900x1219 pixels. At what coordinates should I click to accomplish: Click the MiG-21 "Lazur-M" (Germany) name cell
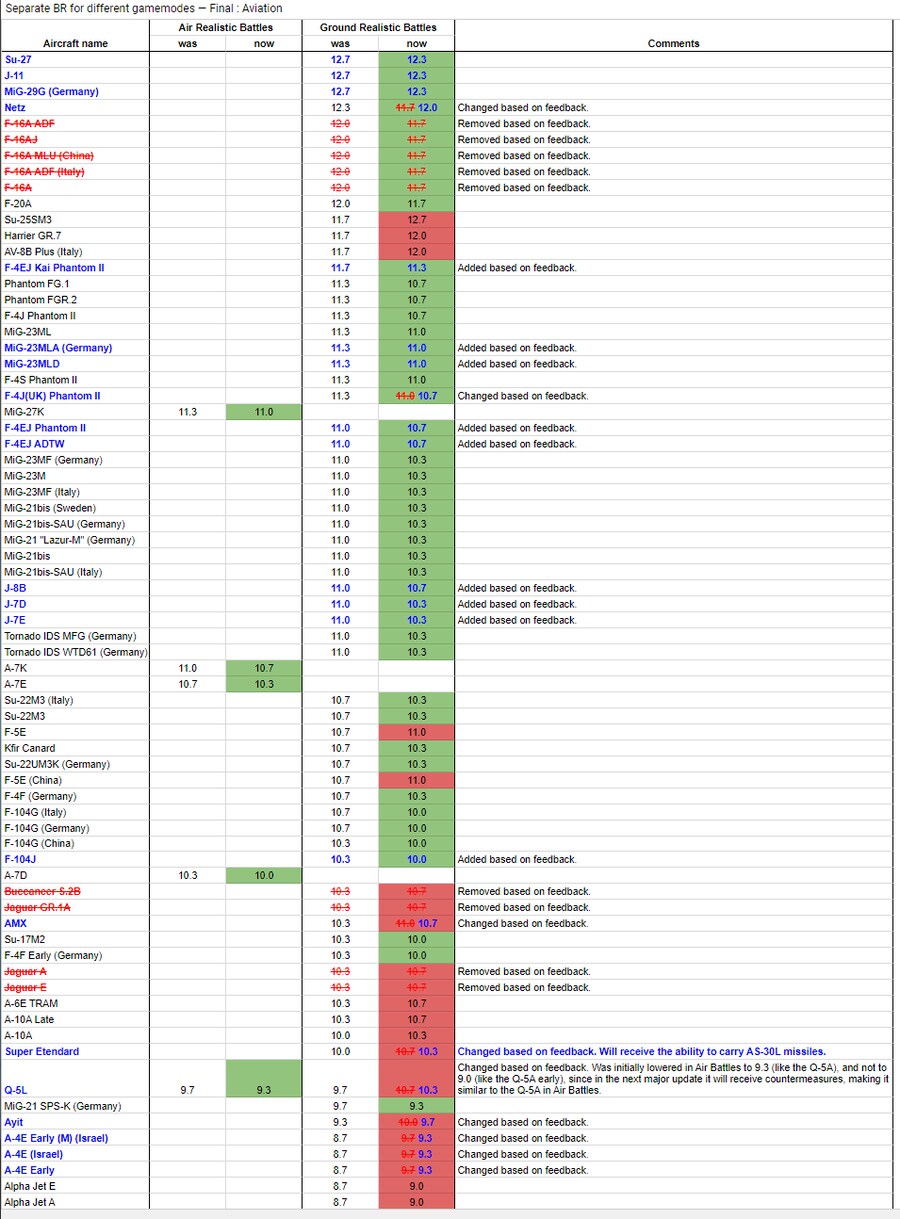pyautogui.click(x=75, y=540)
